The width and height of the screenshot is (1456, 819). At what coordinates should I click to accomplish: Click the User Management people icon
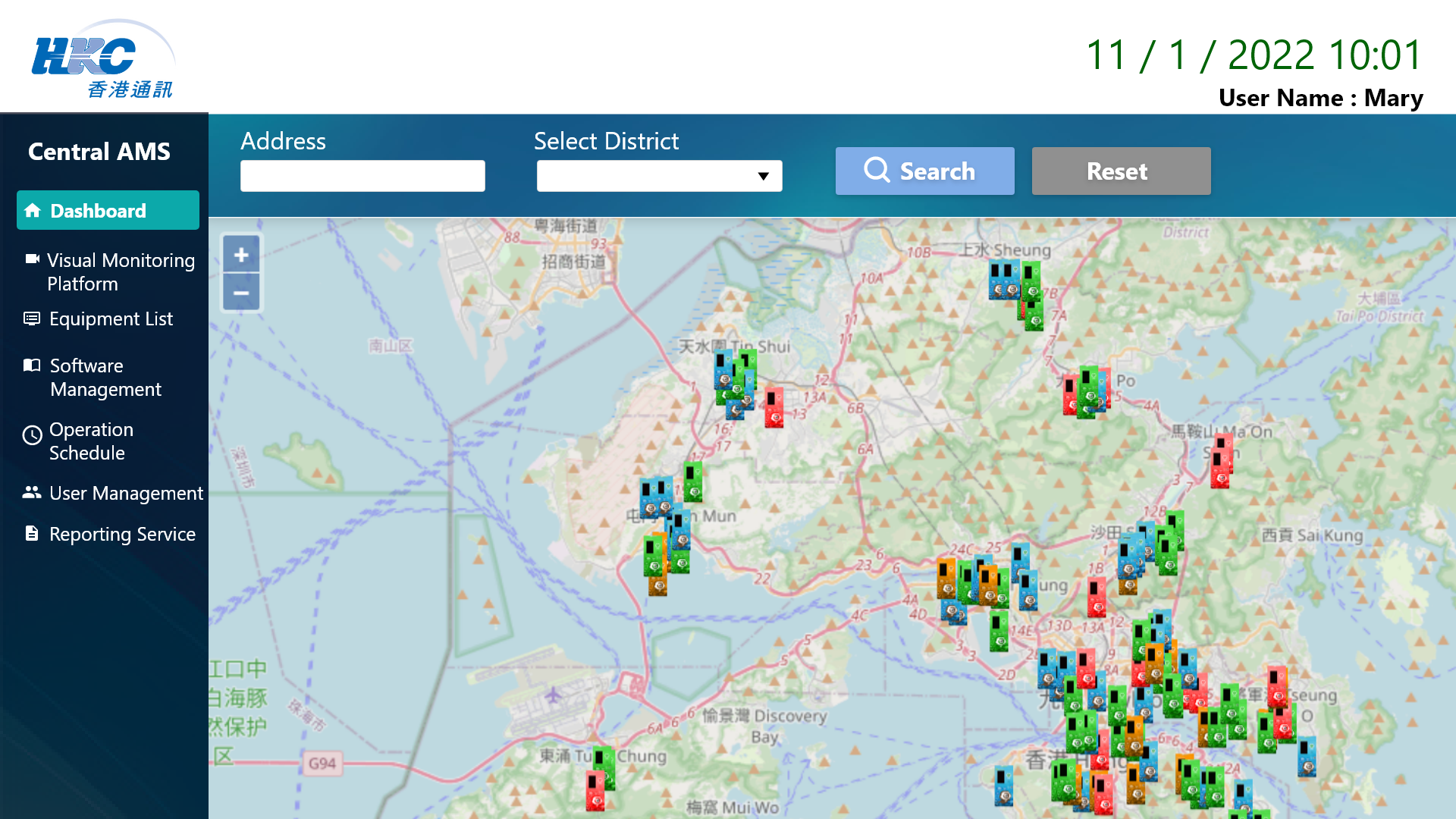coord(31,491)
